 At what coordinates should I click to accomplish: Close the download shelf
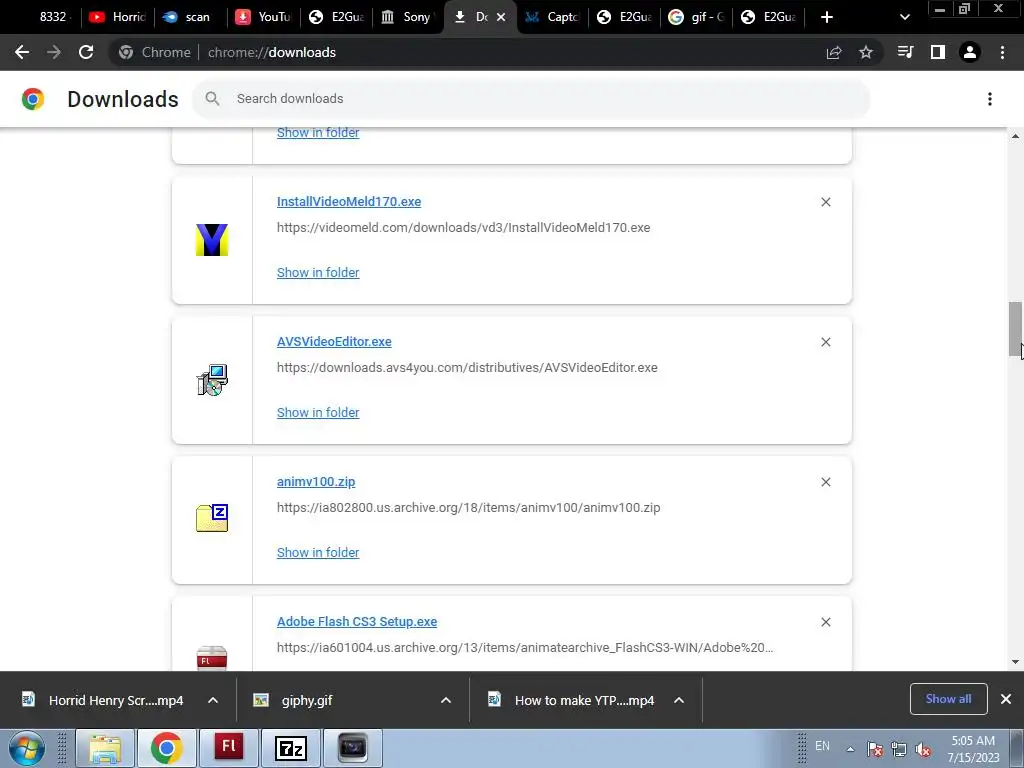(x=1006, y=699)
